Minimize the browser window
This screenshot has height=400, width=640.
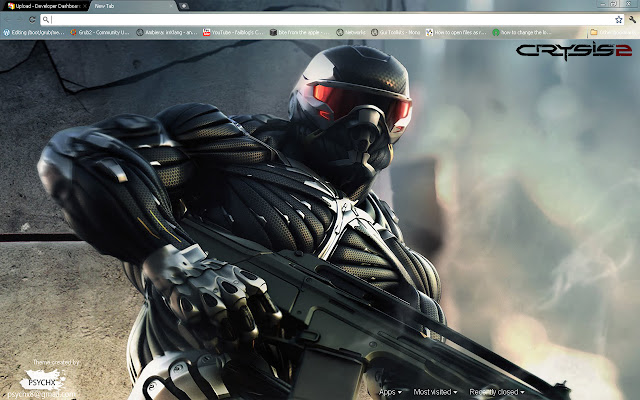(x=603, y=4)
